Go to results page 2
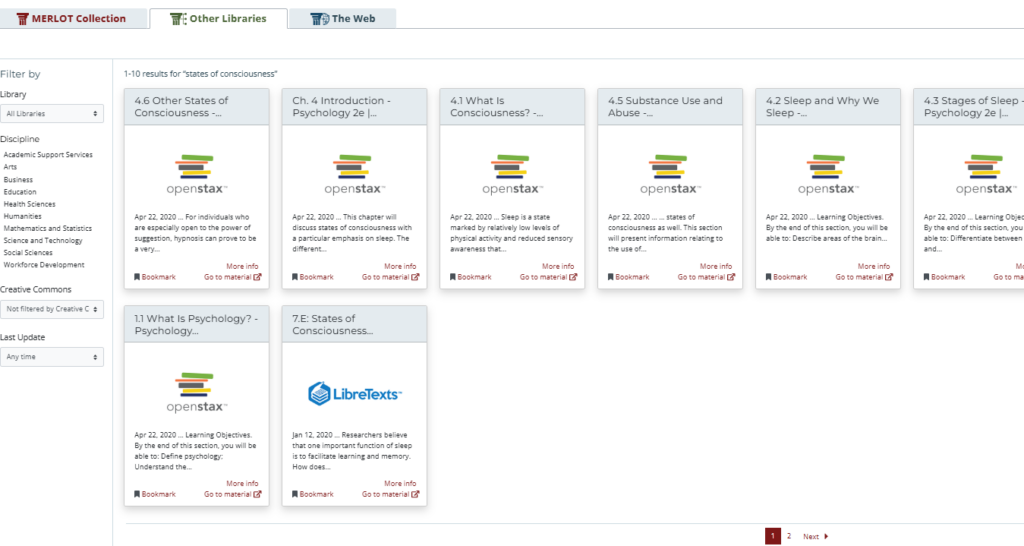 click(x=789, y=536)
